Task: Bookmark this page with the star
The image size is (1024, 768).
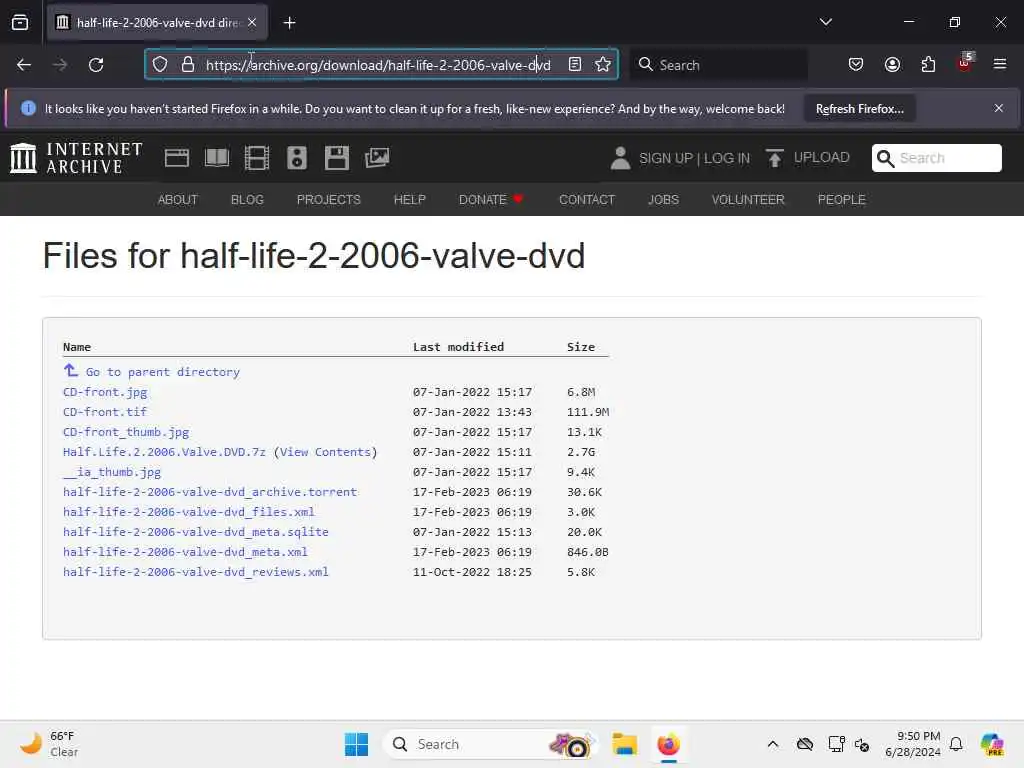Action: tap(603, 65)
